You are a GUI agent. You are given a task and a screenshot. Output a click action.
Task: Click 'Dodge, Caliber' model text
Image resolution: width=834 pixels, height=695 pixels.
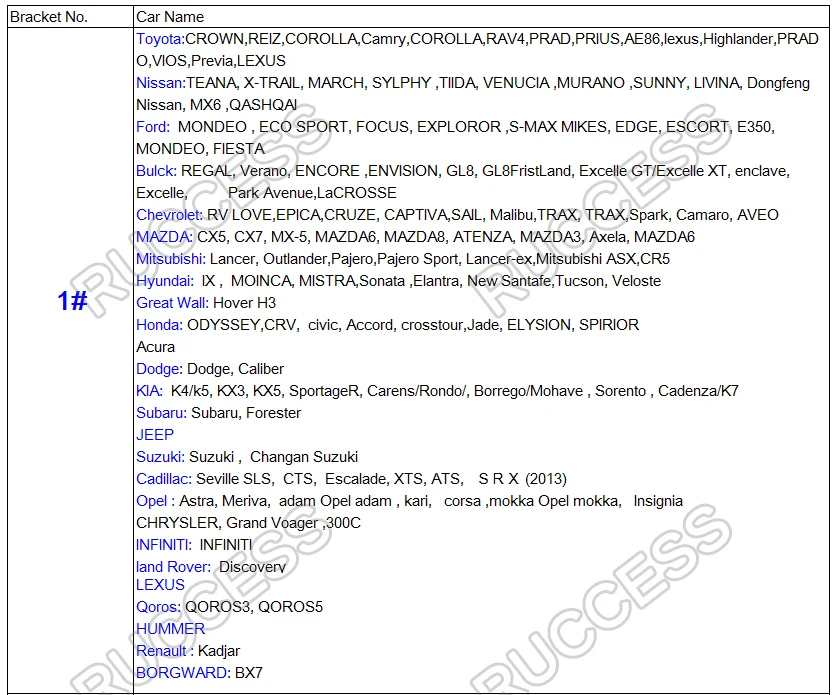point(236,369)
